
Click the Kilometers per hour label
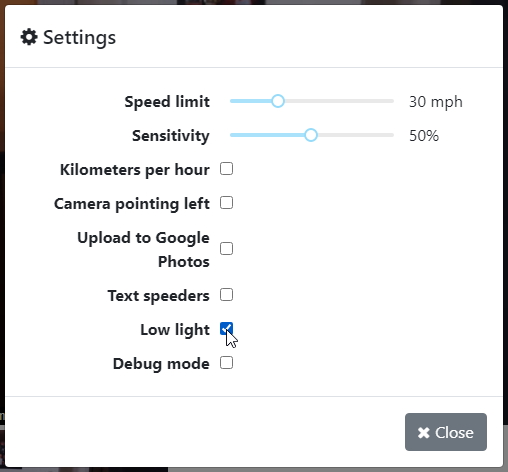(135, 170)
